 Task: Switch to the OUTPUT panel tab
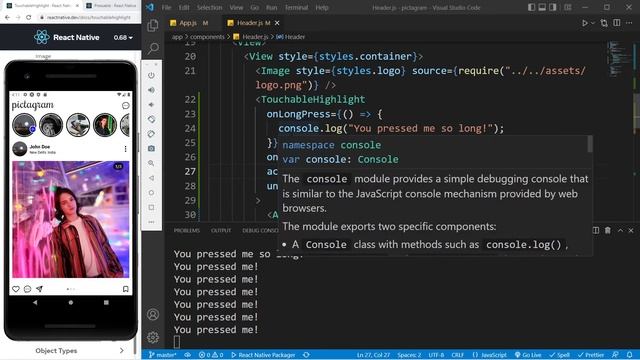[x=221, y=231]
